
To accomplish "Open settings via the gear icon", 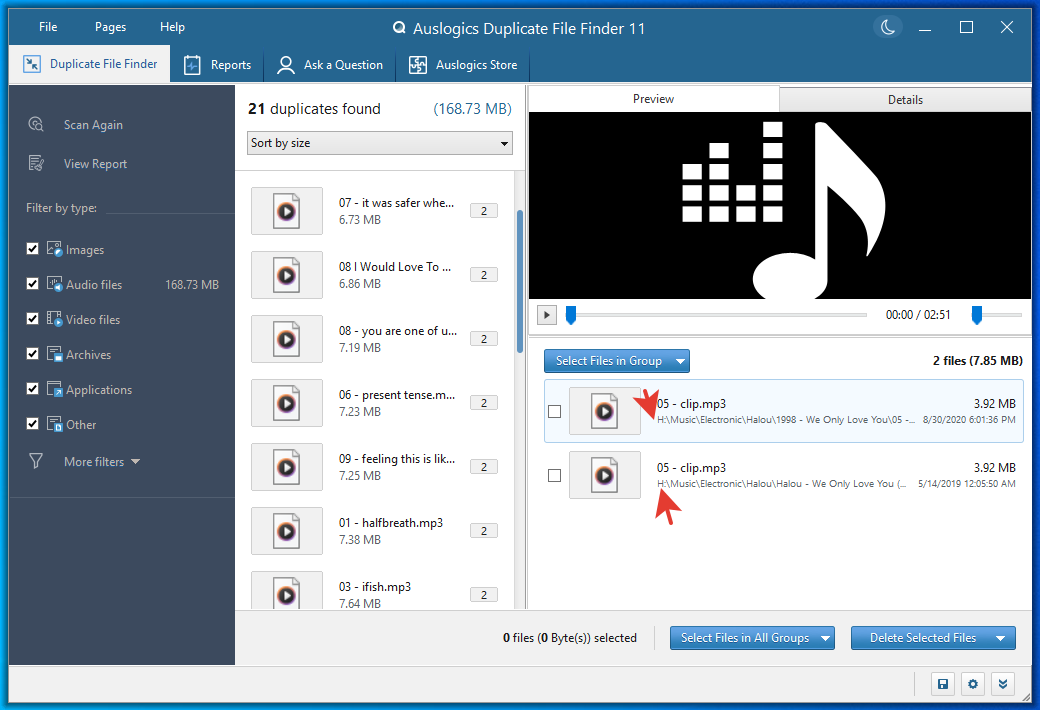I will (973, 684).
